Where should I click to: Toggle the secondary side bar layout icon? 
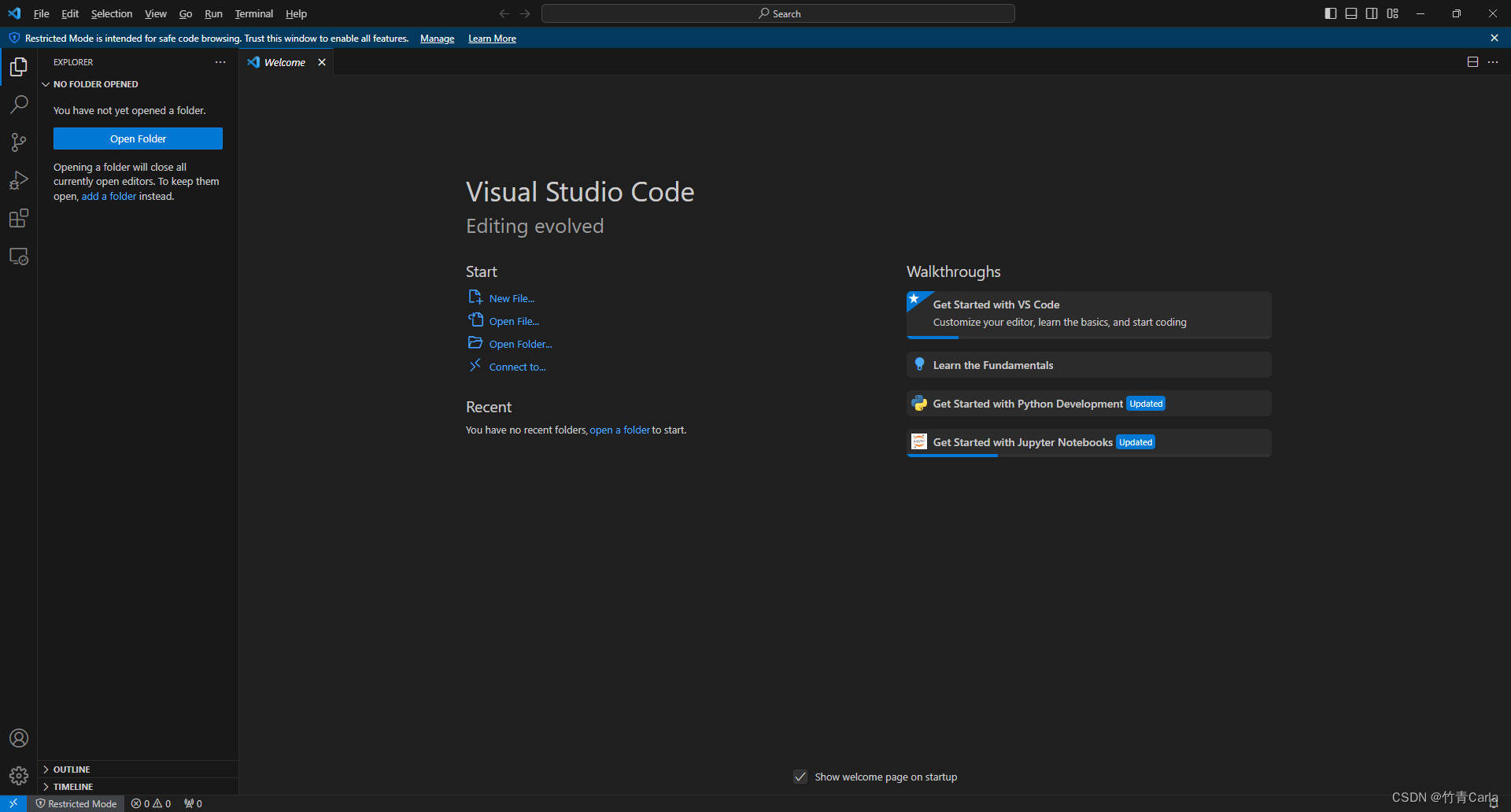pos(1372,13)
